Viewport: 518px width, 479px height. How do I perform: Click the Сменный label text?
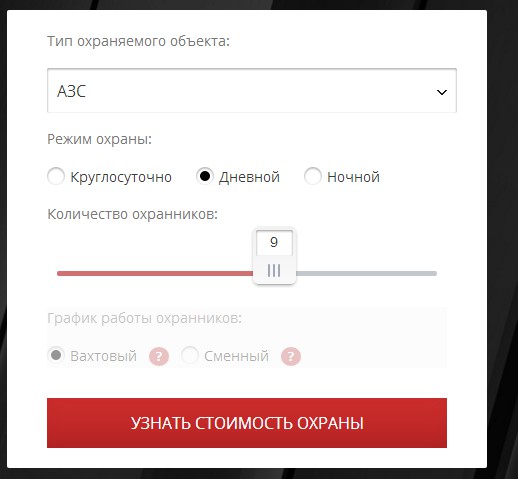(236, 356)
